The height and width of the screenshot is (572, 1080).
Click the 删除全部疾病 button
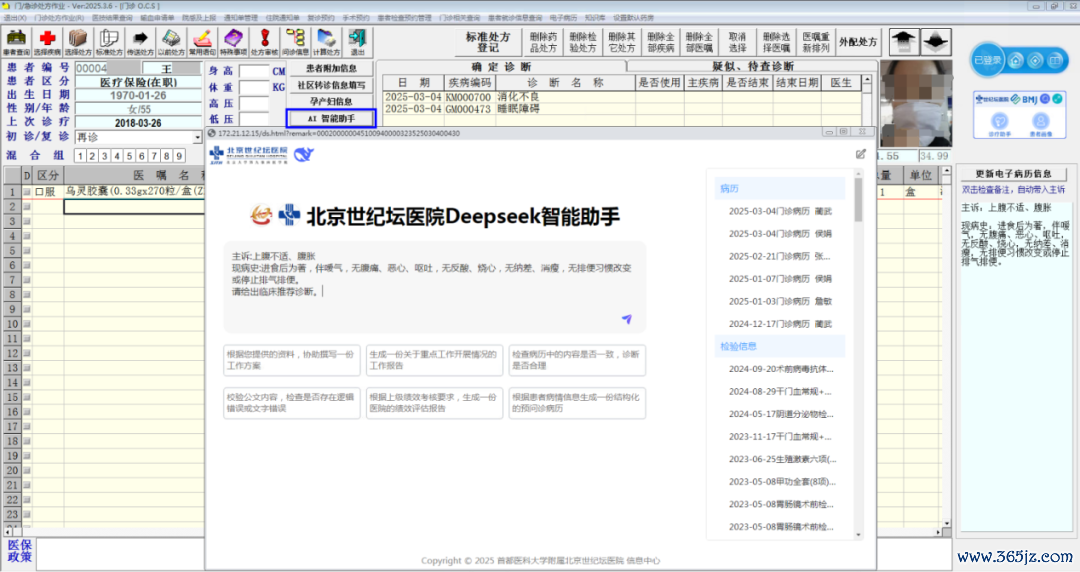(661, 43)
